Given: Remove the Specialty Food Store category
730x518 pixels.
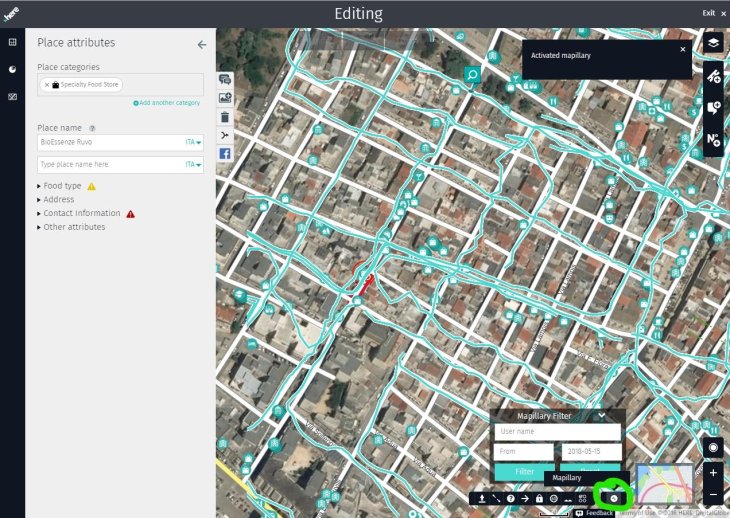Looking at the screenshot, I should point(47,85).
